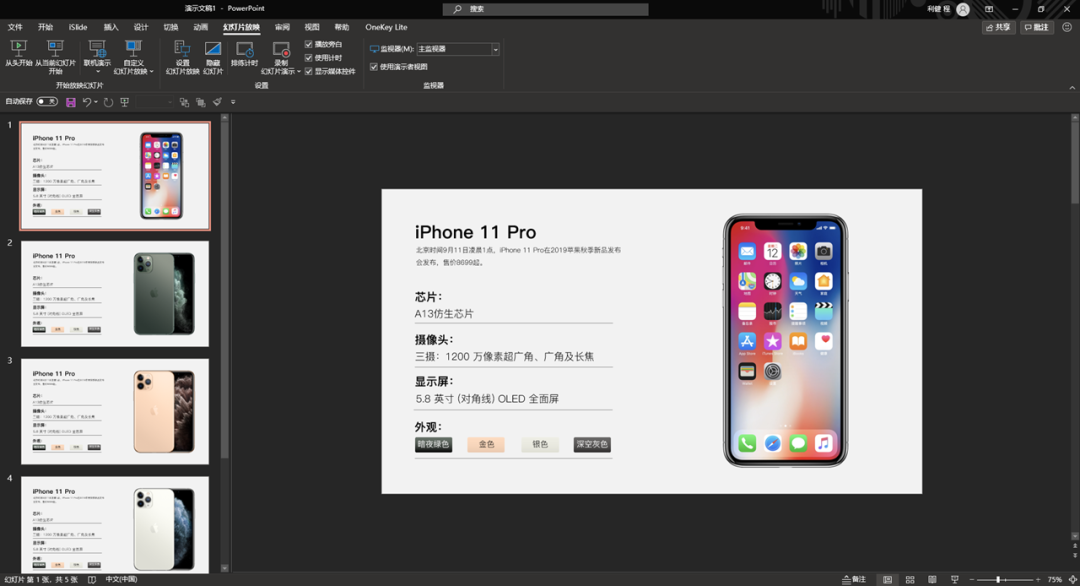Open the File (文件) tab
This screenshot has height=586, width=1080.
coord(14,28)
